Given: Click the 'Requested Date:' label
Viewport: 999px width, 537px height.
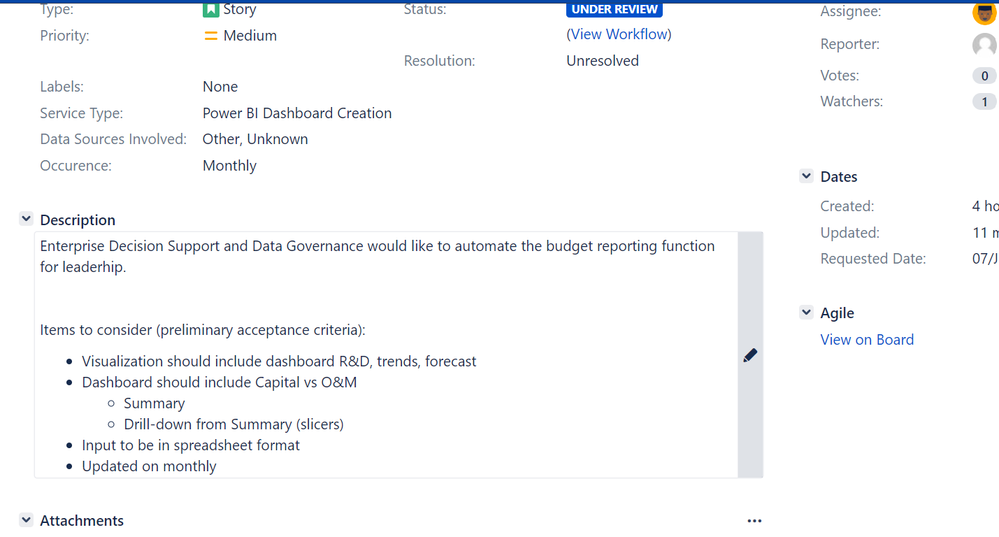Looking at the screenshot, I should 873,259.
